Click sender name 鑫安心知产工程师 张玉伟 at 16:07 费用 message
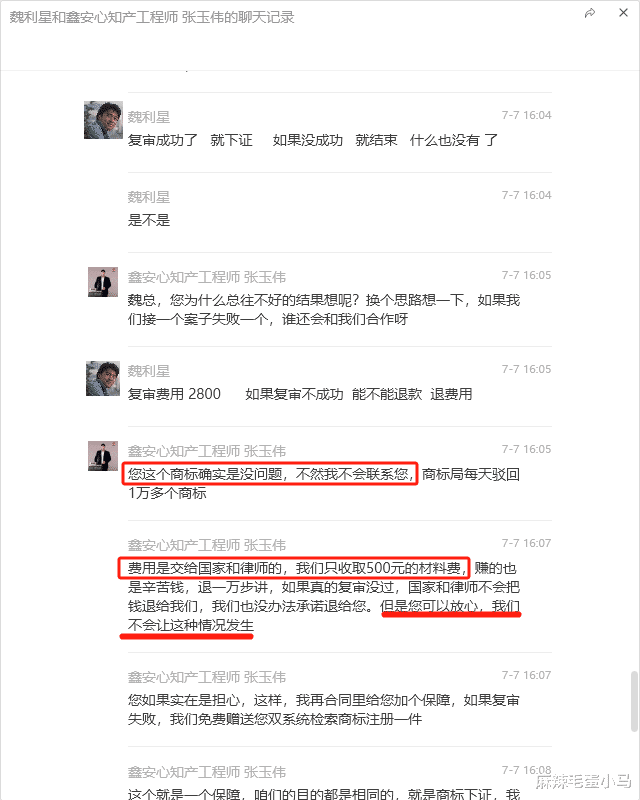This screenshot has height=800, width=640. coord(207,545)
